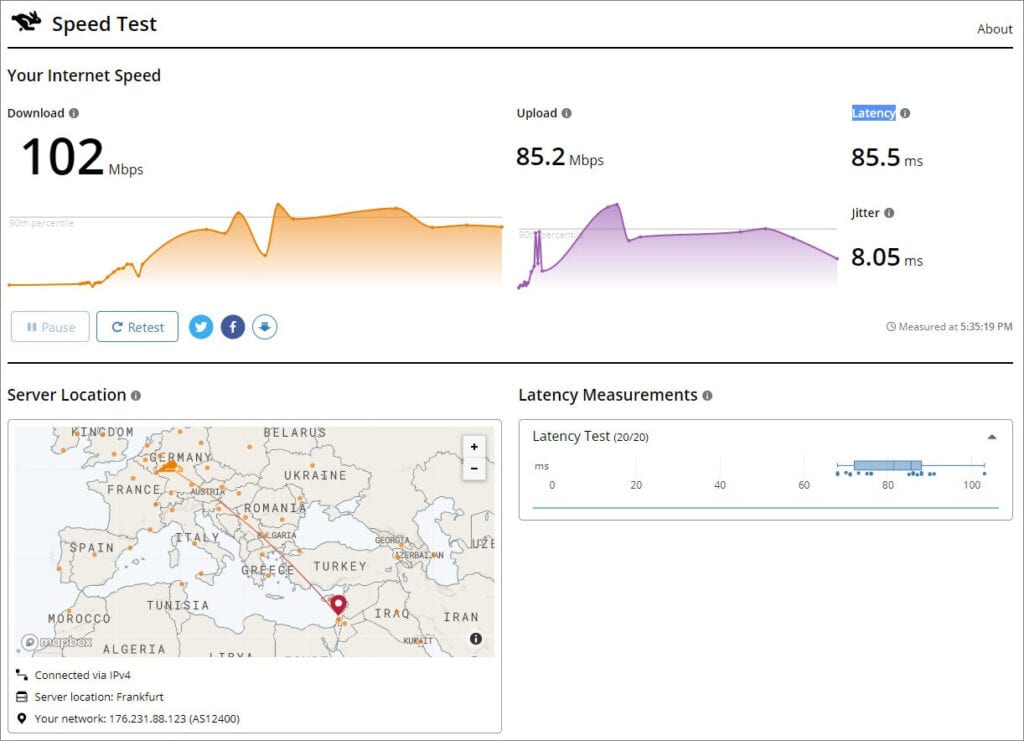Viewport: 1024px width, 741px height.
Task: Click the info icon beside Upload
Action: pos(567,113)
